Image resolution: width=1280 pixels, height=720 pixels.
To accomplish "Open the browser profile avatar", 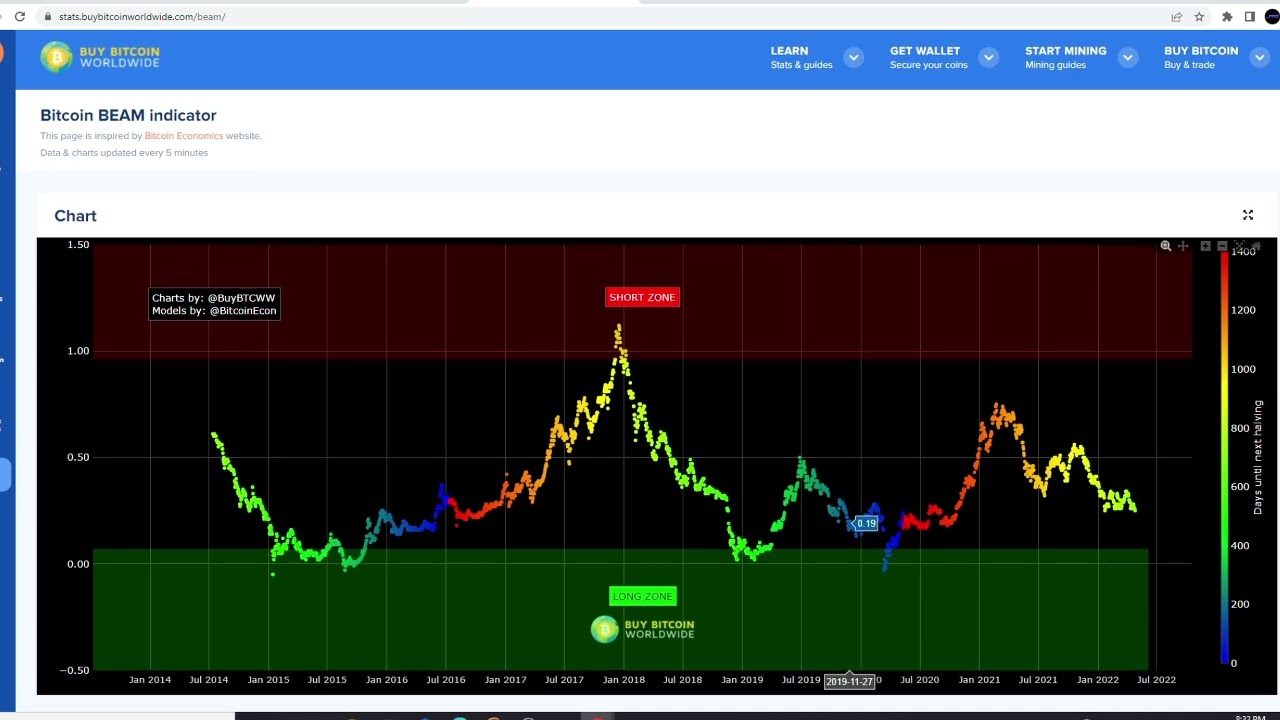I will pyautogui.click(x=1272, y=16).
